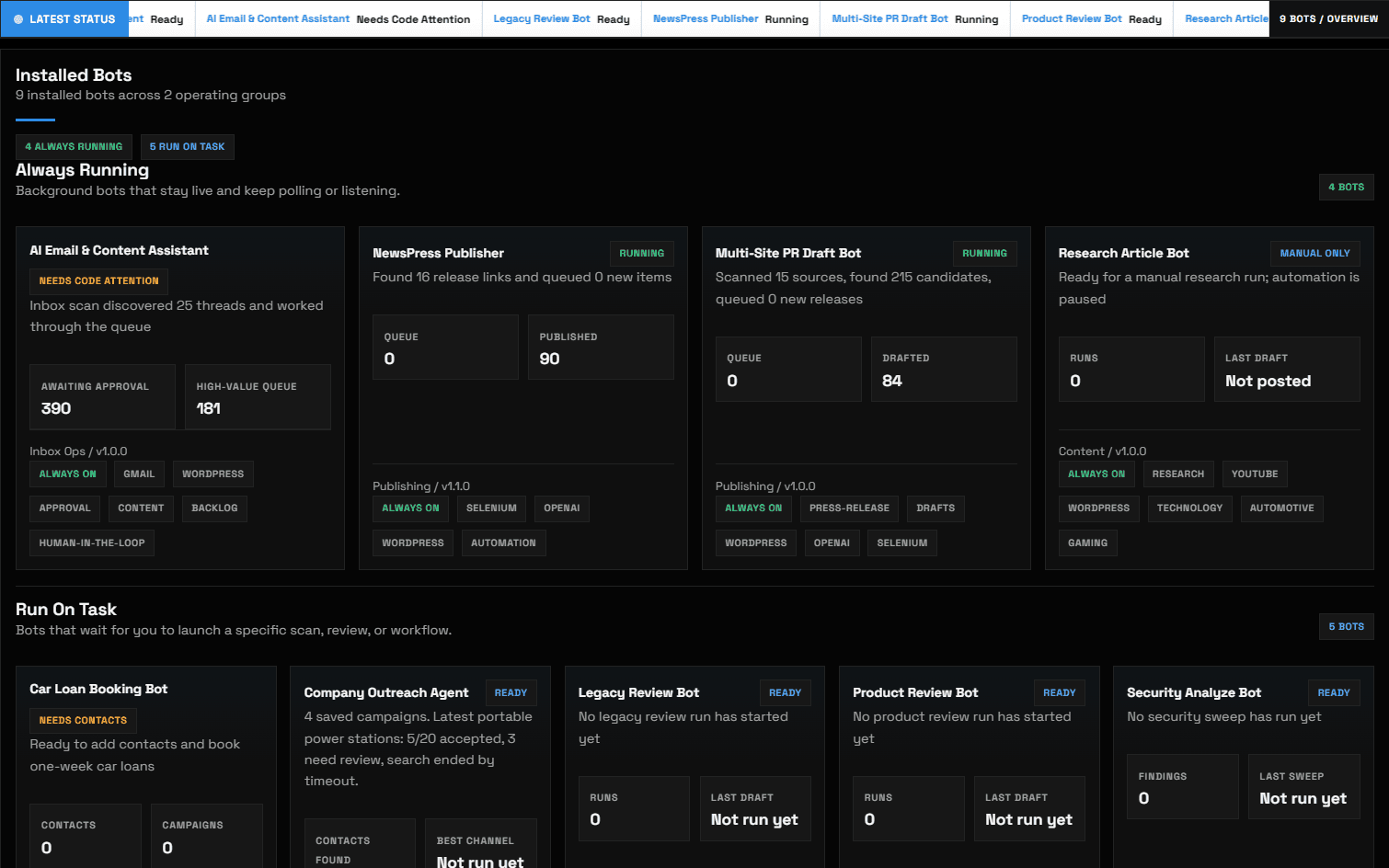Click the Press-Release tag

[849, 508]
